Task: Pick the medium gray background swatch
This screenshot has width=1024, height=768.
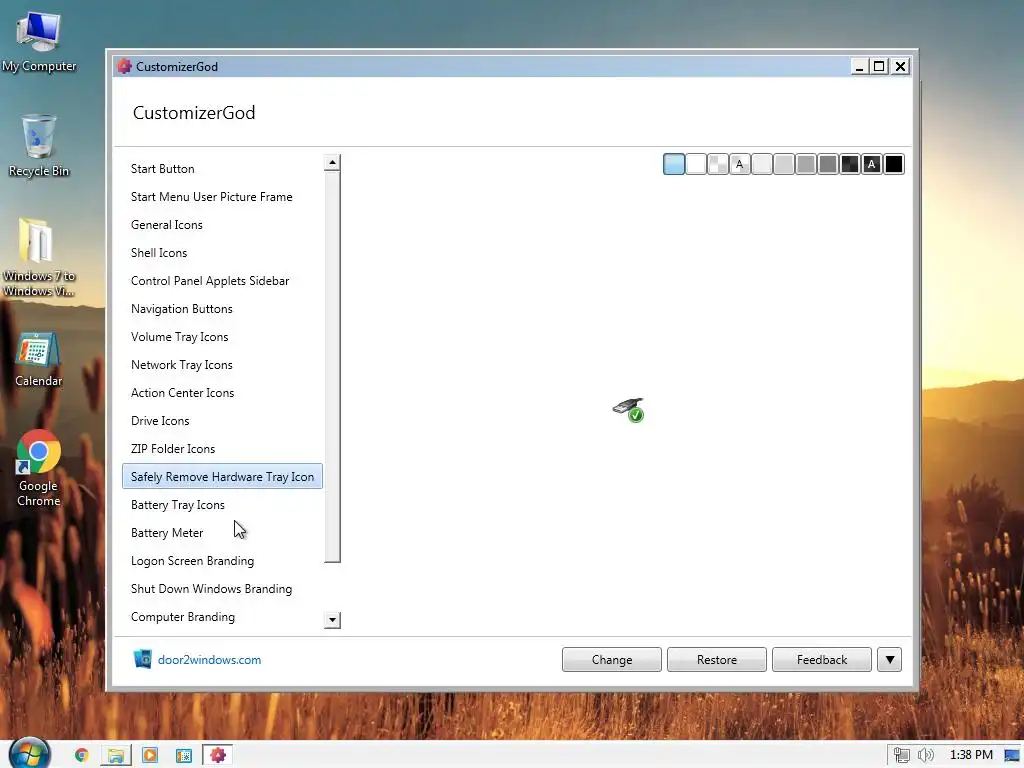Action: (805, 164)
